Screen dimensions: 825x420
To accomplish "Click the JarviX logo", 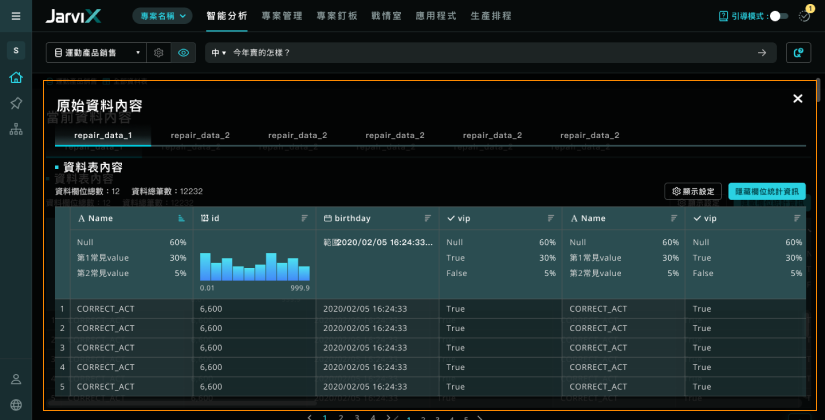I will (74, 16).
